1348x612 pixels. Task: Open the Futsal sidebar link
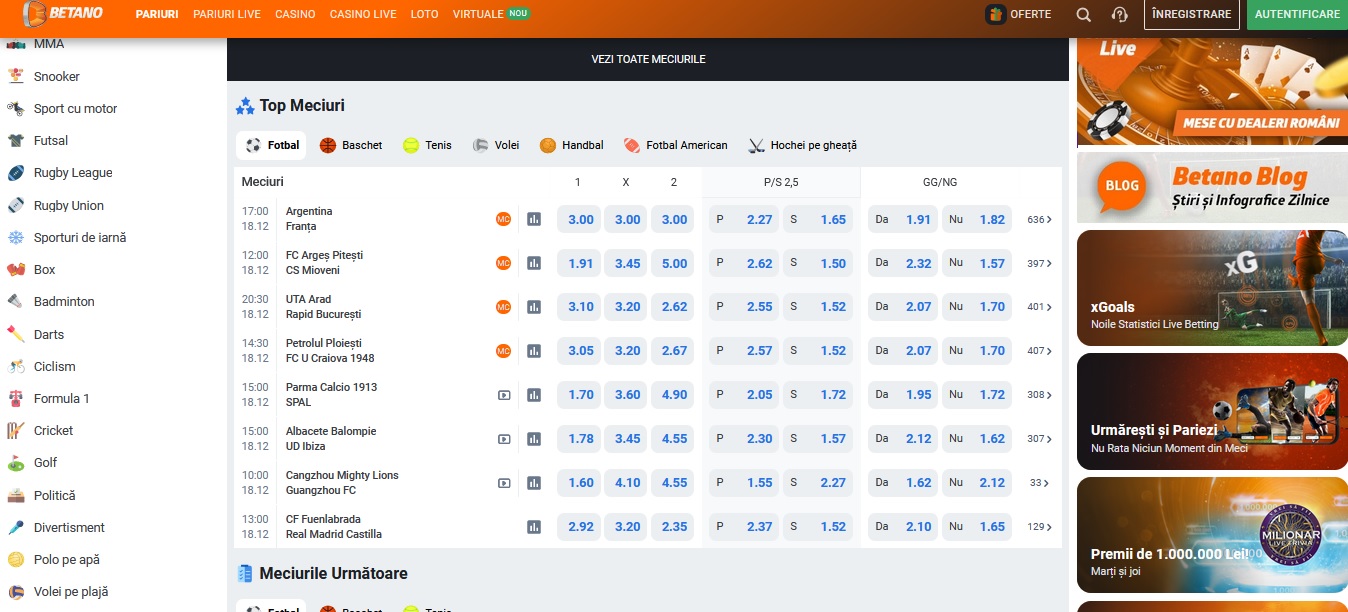coord(51,140)
